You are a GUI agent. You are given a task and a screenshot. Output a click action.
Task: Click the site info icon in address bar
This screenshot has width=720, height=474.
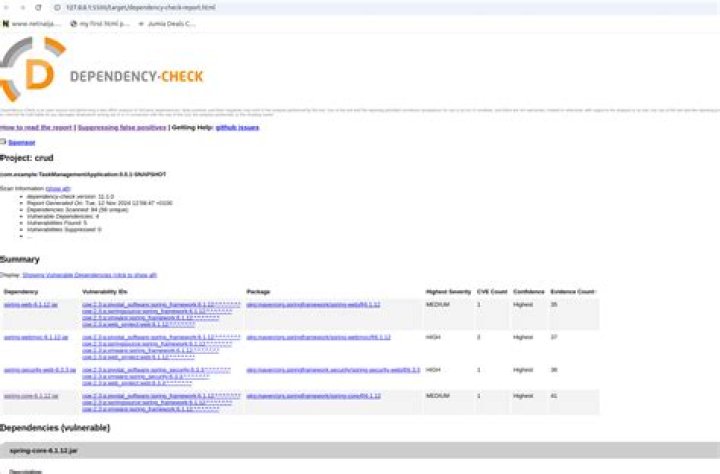pyautogui.click(x=56, y=7)
